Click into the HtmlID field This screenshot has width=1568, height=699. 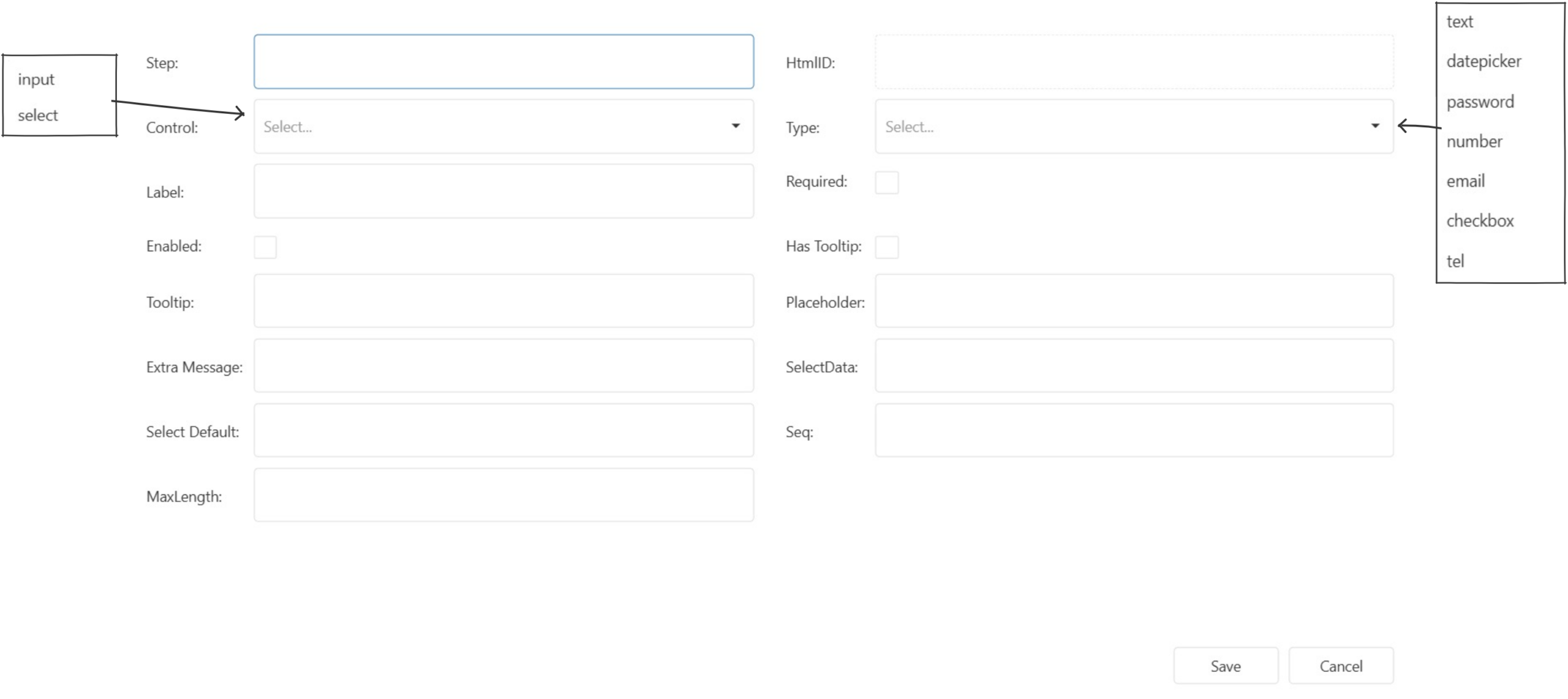pyautogui.click(x=1134, y=62)
